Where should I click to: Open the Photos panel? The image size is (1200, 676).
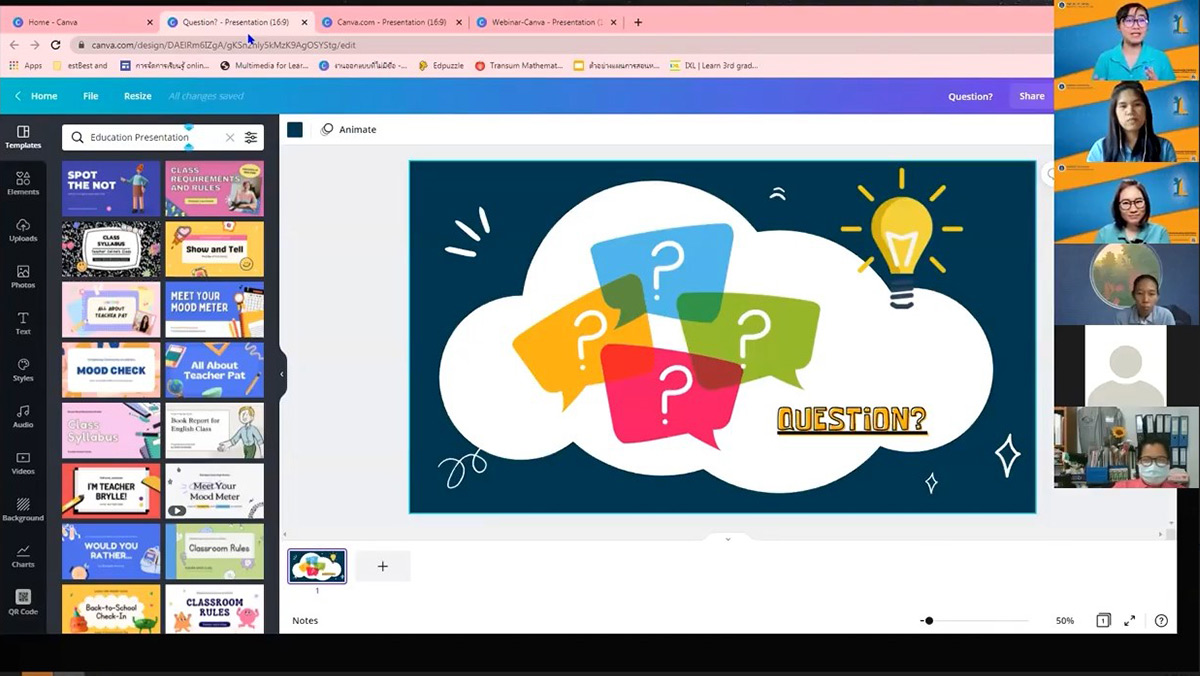click(23, 276)
